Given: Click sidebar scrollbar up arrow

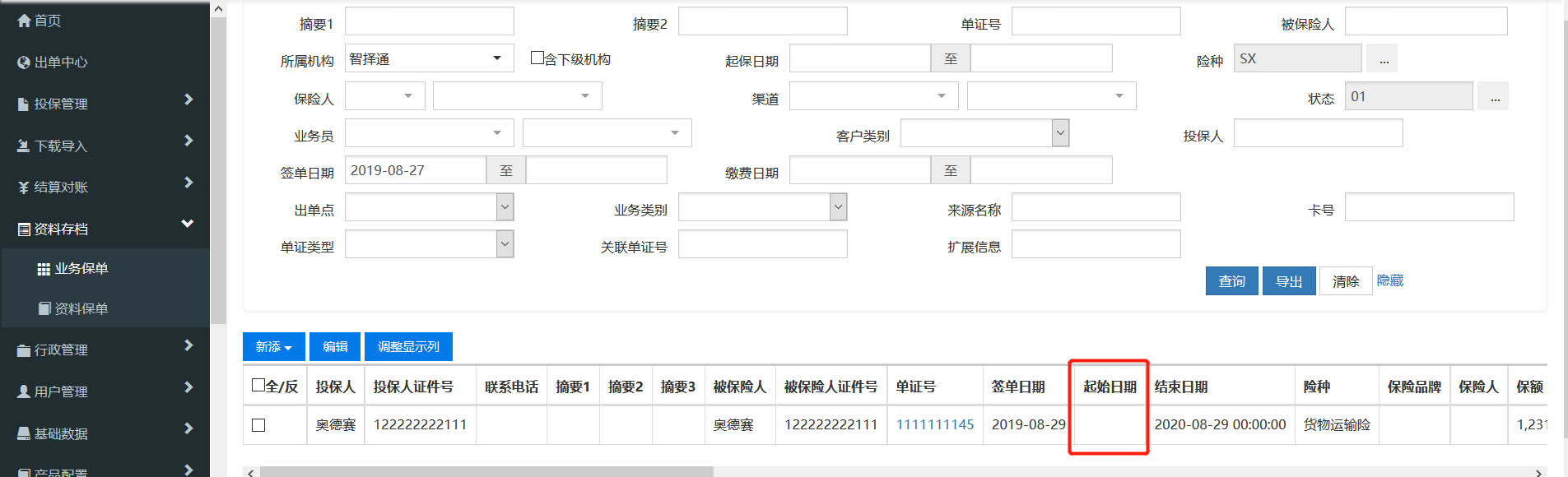Looking at the screenshot, I should [218, 9].
